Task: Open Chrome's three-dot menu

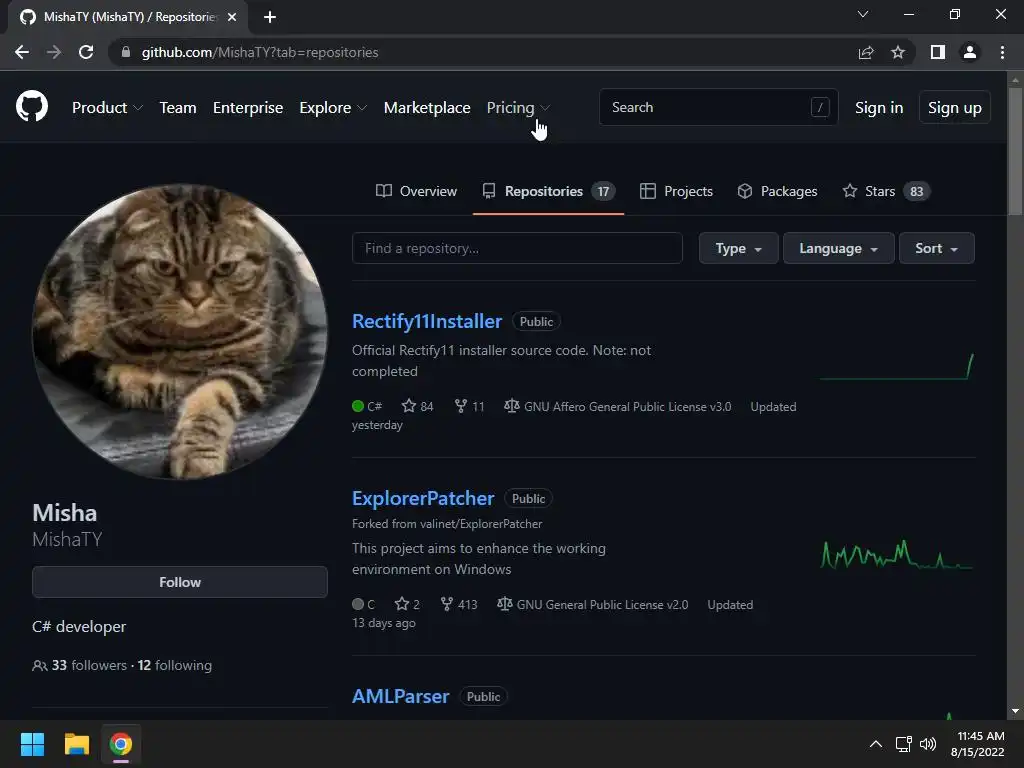Action: (1002, 52)
